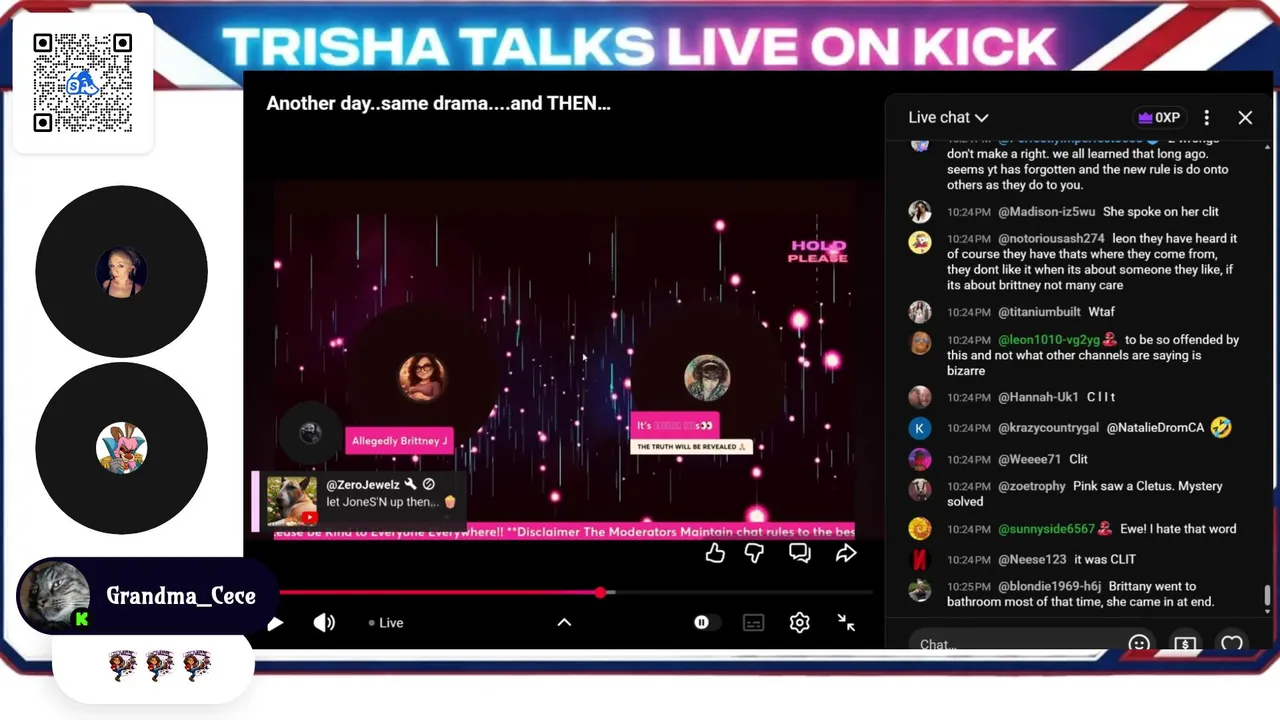Image resolution: width=1280 pixels, height=720 pixels.
Task: Open the chat three-dot options menu
Action: [1207, 118]
